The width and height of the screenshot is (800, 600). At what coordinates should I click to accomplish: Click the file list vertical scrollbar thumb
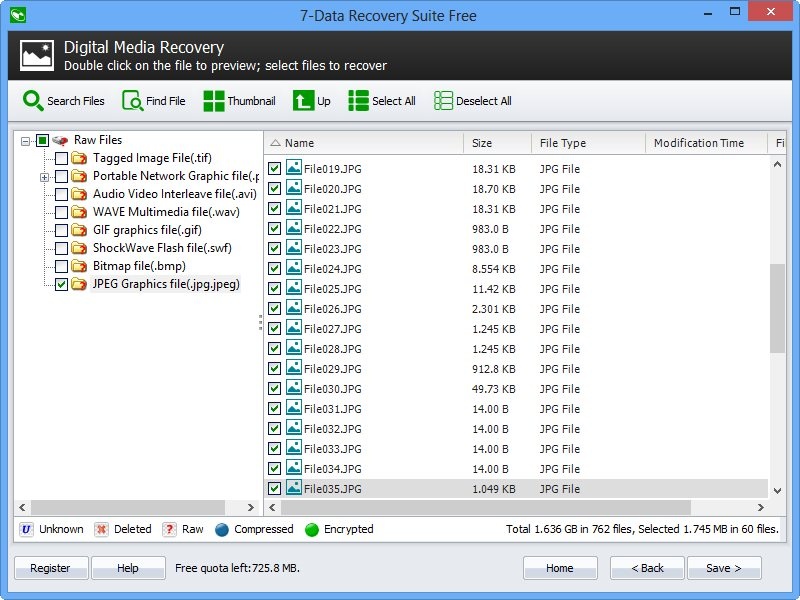tap(777, 307)
